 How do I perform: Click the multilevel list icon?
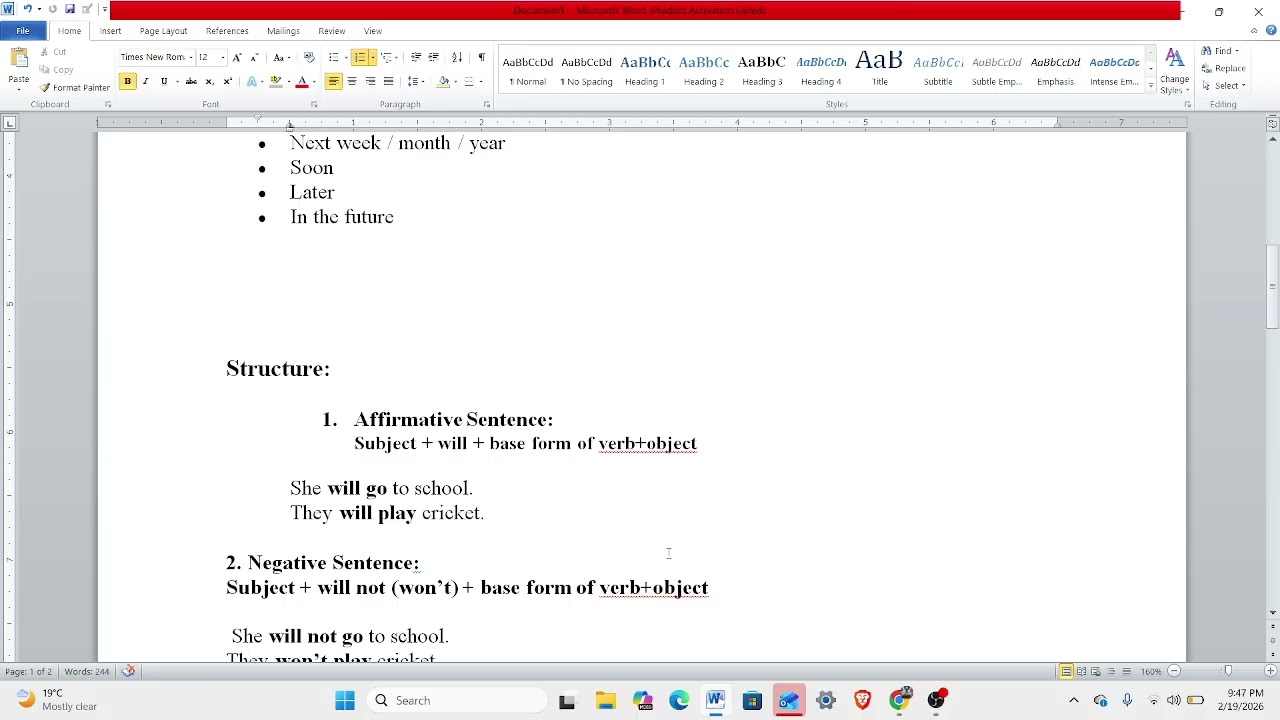[387, 57]
